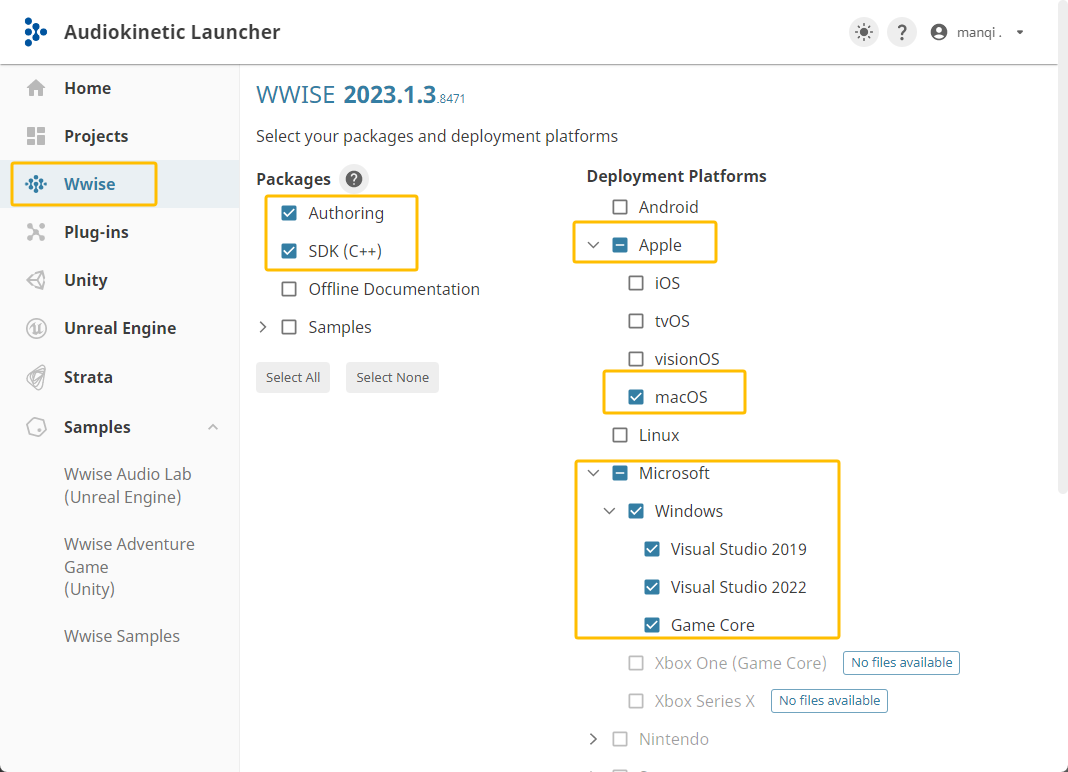Uncheck the SDK (C++) package
Image resolution: width=1068 pixels, height=772 pixels.
point(289,251)
